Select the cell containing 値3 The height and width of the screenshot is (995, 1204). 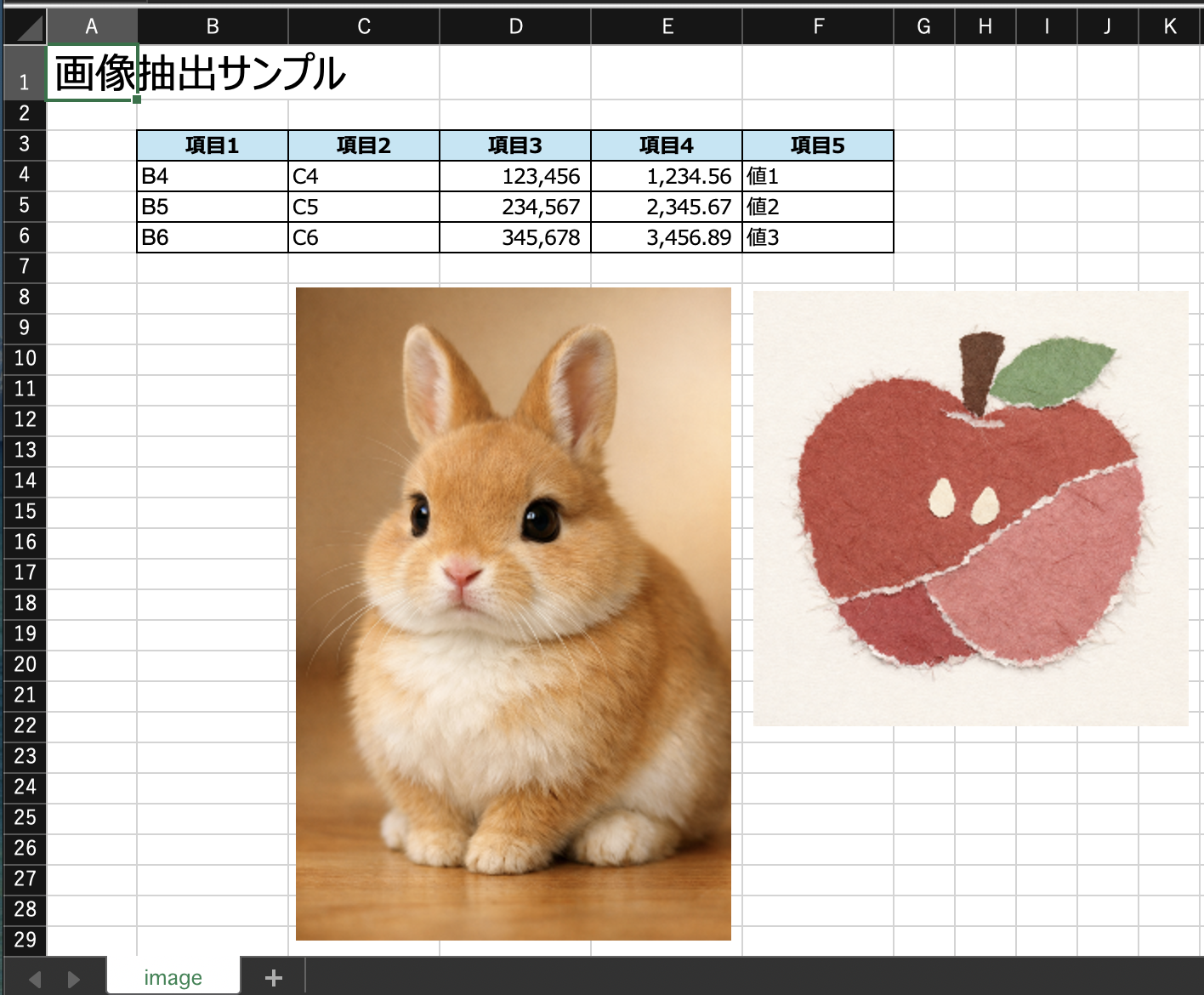(816, 236)
